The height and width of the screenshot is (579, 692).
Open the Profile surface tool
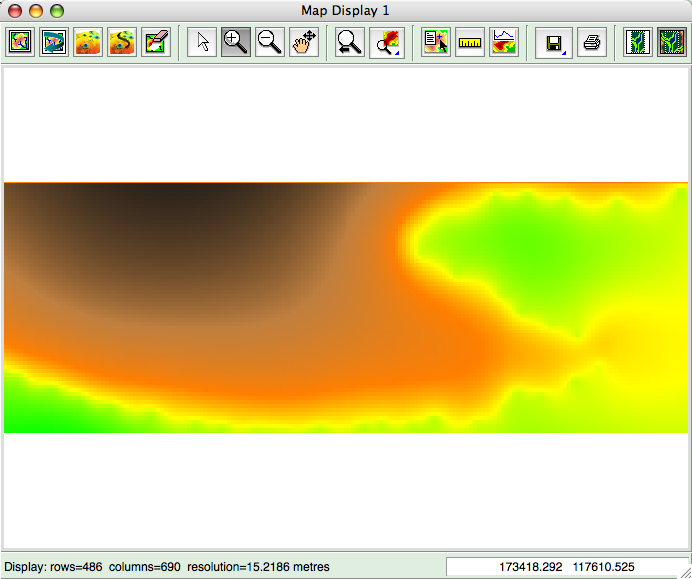504,42
